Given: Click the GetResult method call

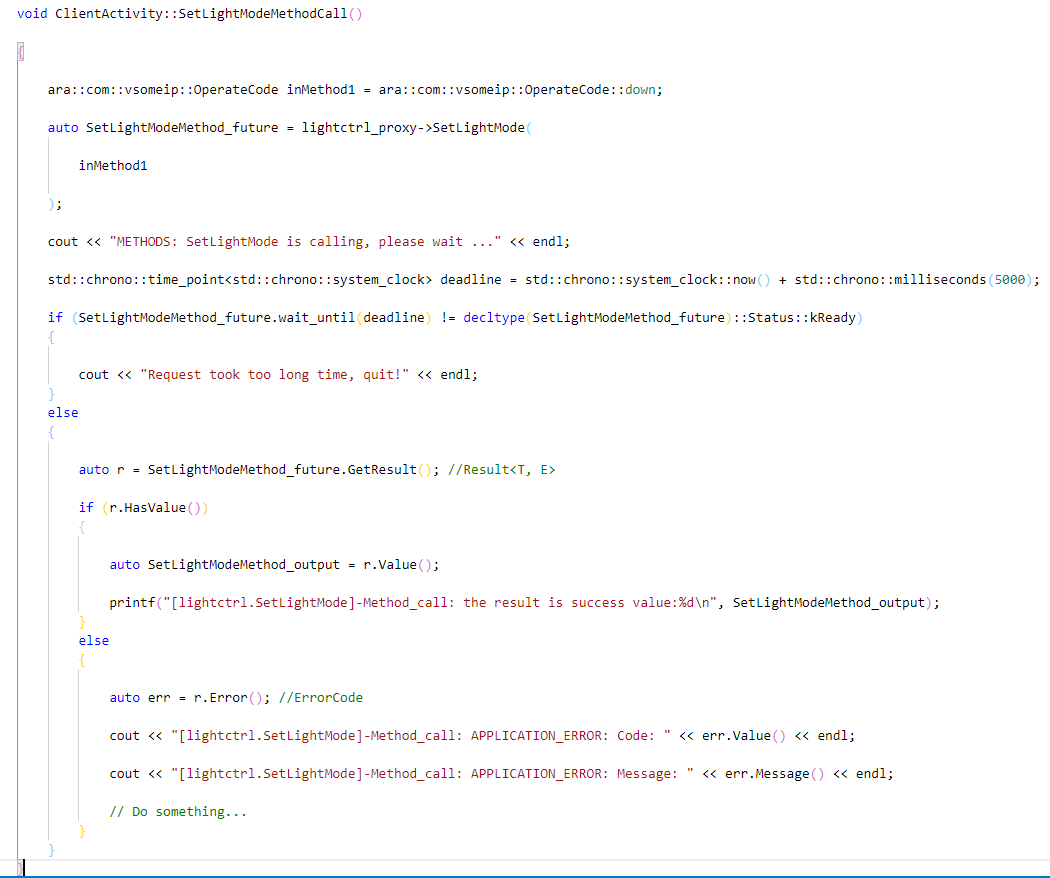Looking at the screenshot, I should pyautogui.click(x=381, y=469).
